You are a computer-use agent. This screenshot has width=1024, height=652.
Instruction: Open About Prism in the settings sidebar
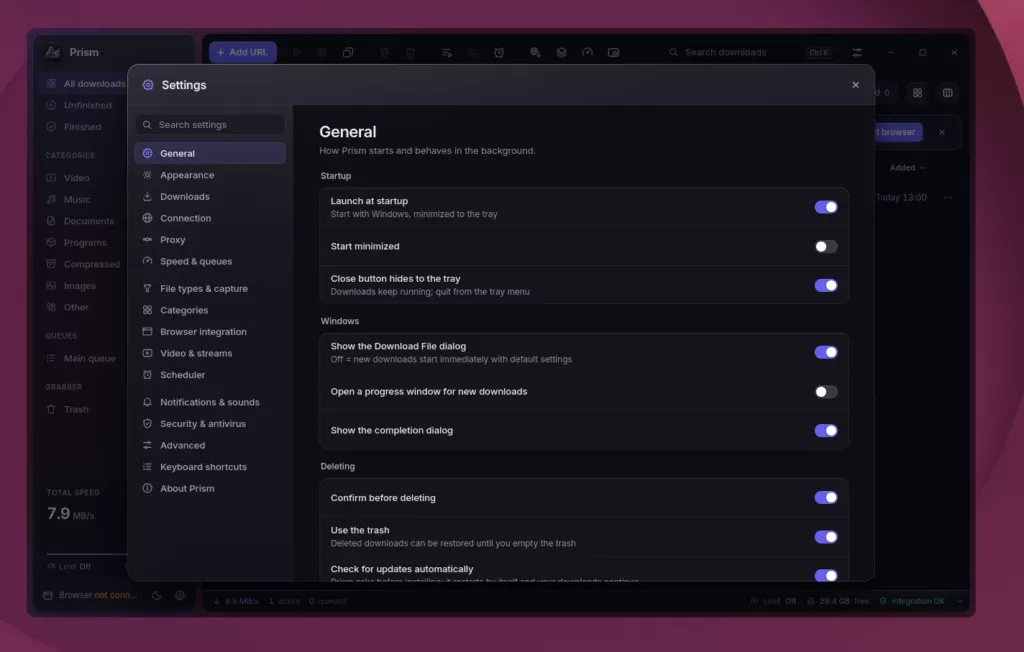[x=210, y=488]
